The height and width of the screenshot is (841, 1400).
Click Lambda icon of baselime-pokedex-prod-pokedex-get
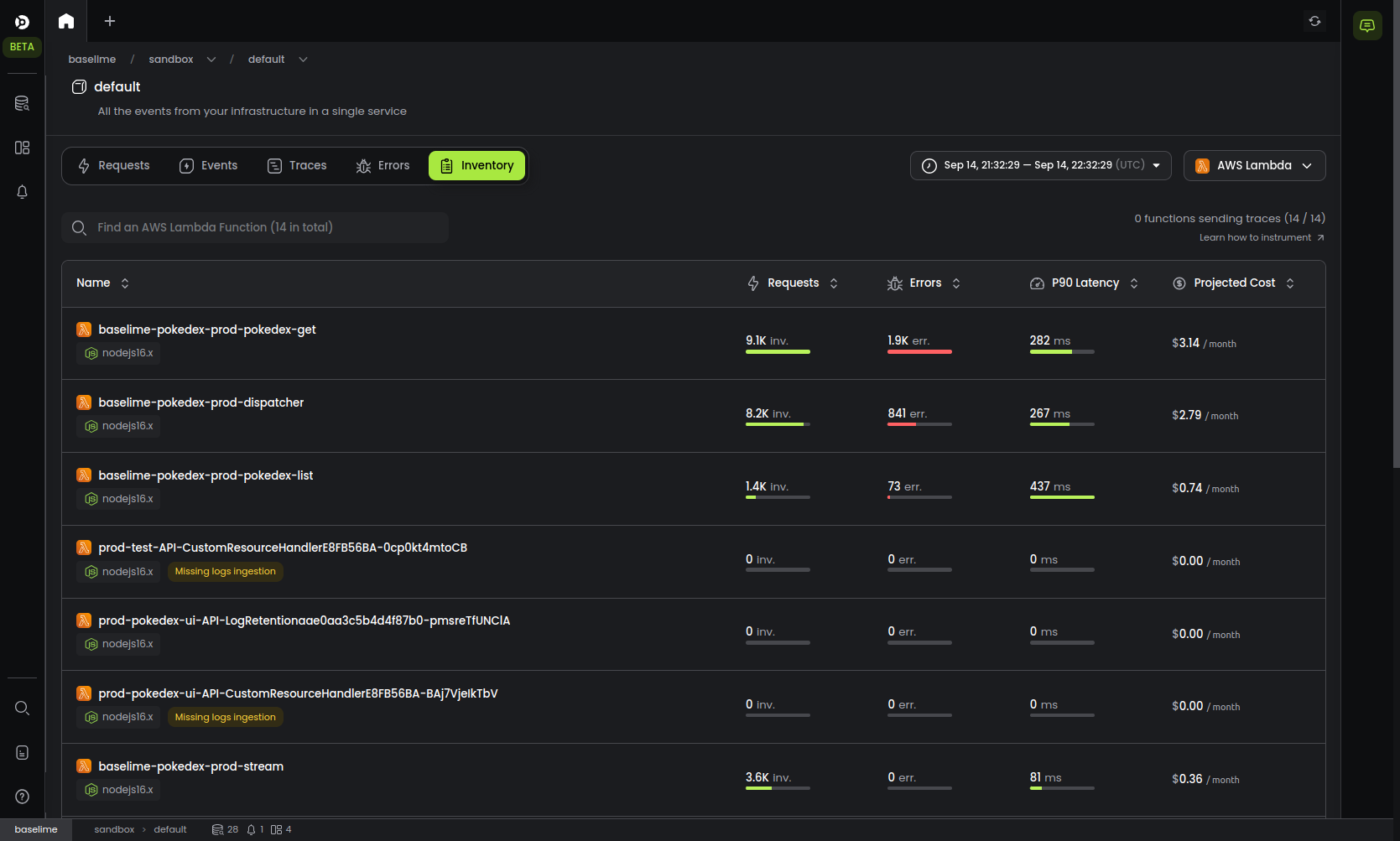(x=84, y=330)
